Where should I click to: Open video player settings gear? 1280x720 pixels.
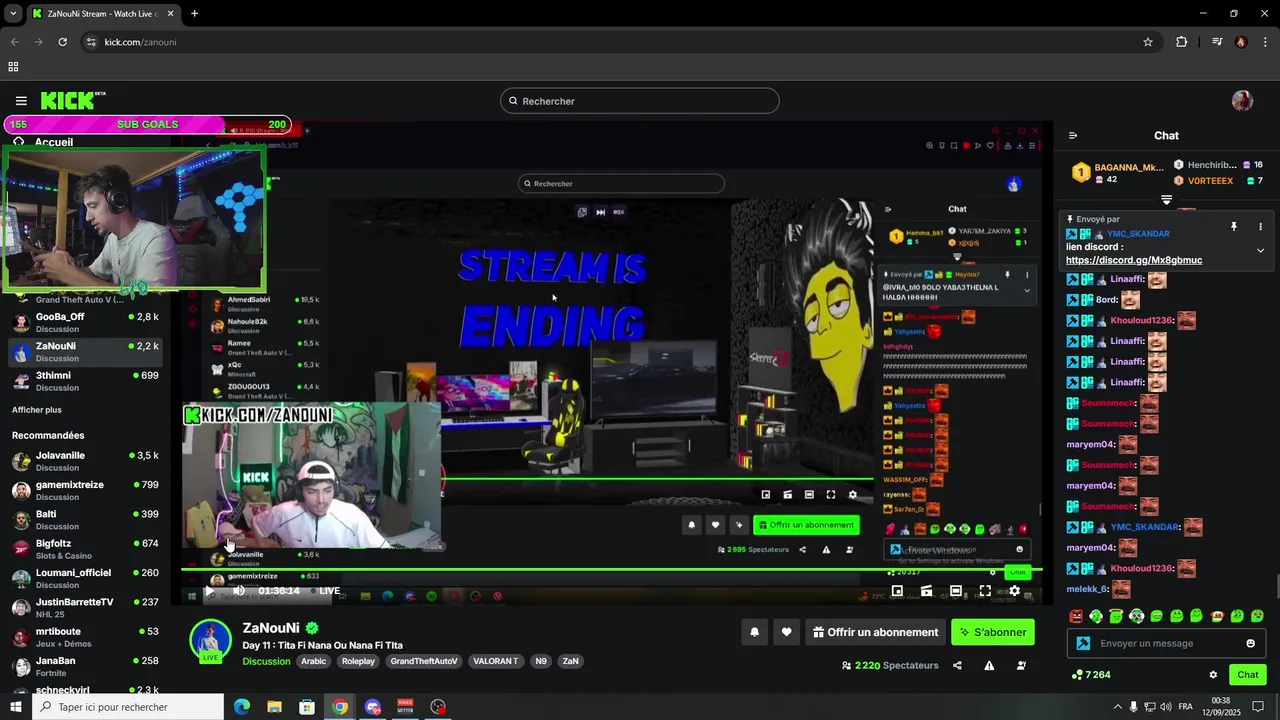(1014, 591)
